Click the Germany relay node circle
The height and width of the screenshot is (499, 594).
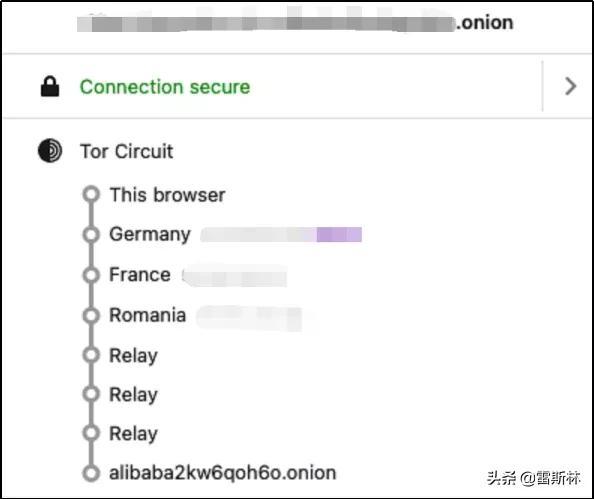[x=91, y=234]
